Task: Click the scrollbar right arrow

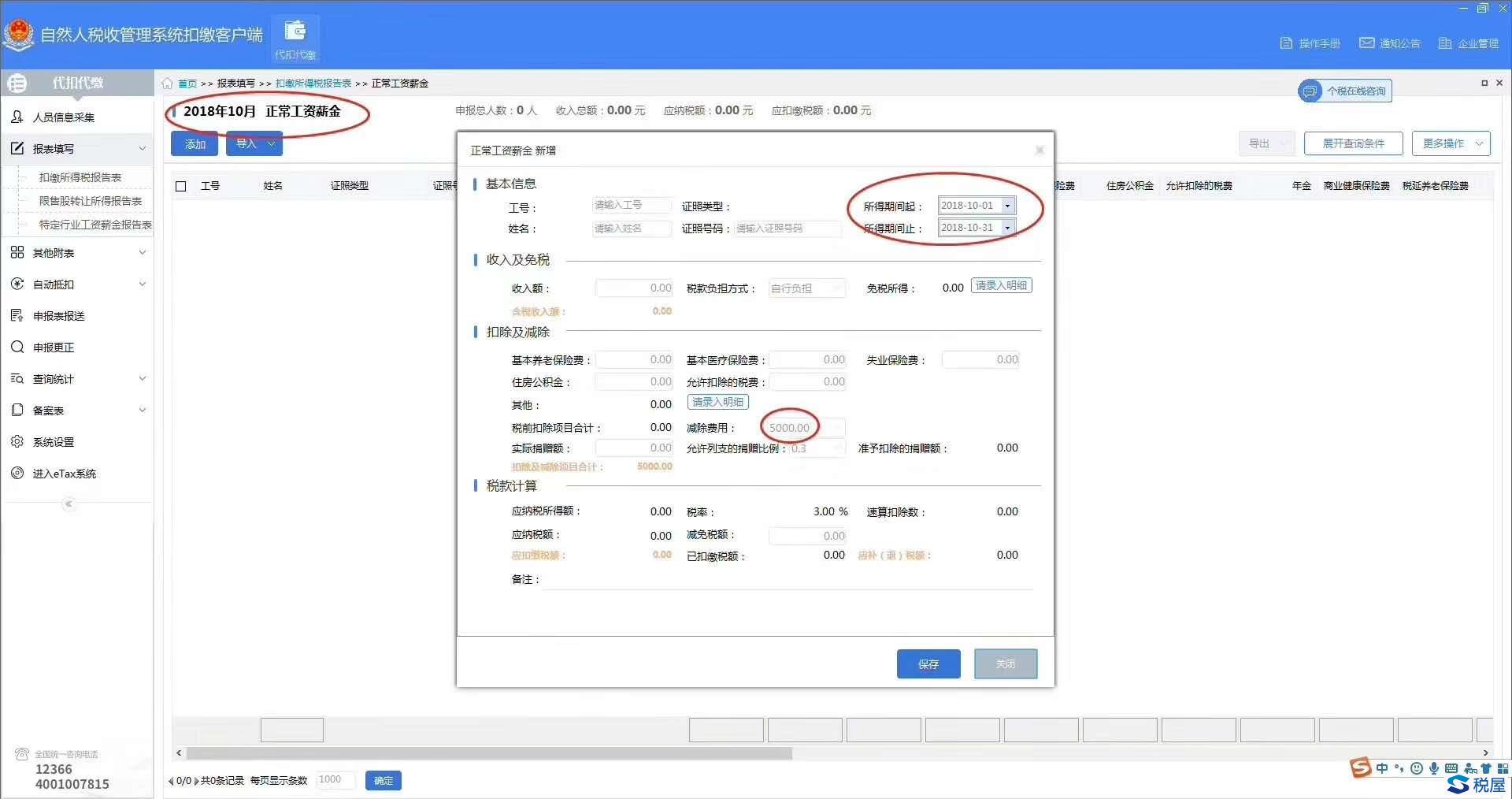Action: pos(1486,753)
